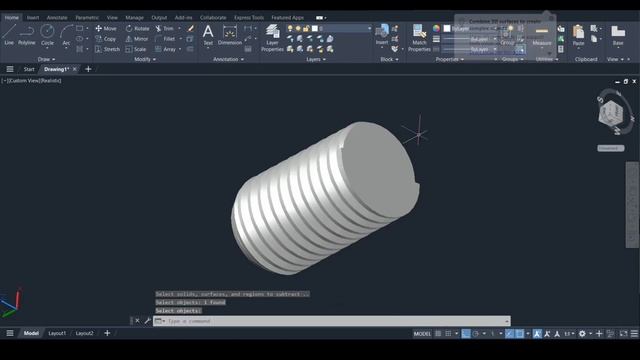Open the Insert ribbon tab
640x360 pixels.
pyautogui.click(x=33, y=18)
